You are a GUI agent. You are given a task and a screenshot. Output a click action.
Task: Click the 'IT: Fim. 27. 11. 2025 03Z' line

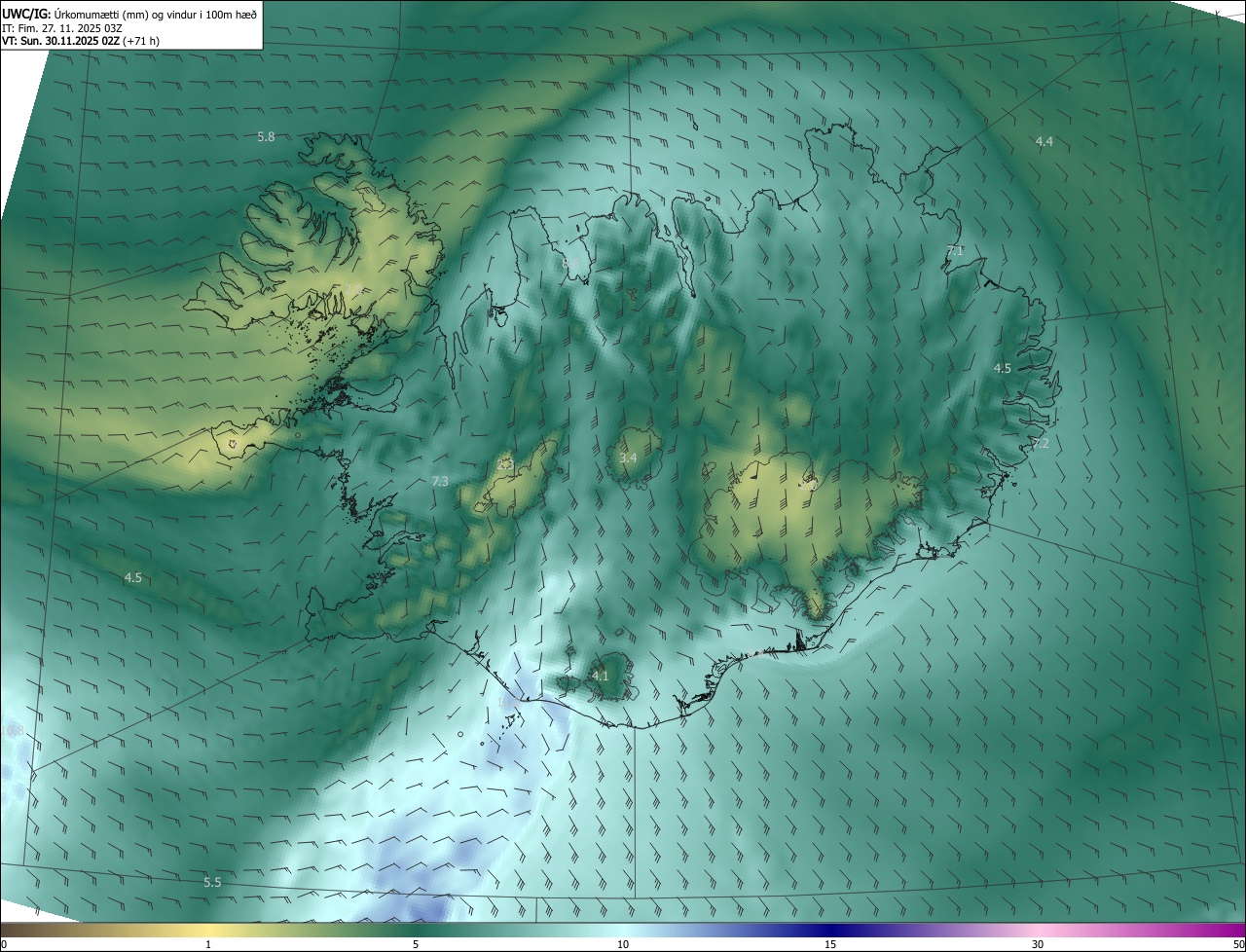pos(62,28)
